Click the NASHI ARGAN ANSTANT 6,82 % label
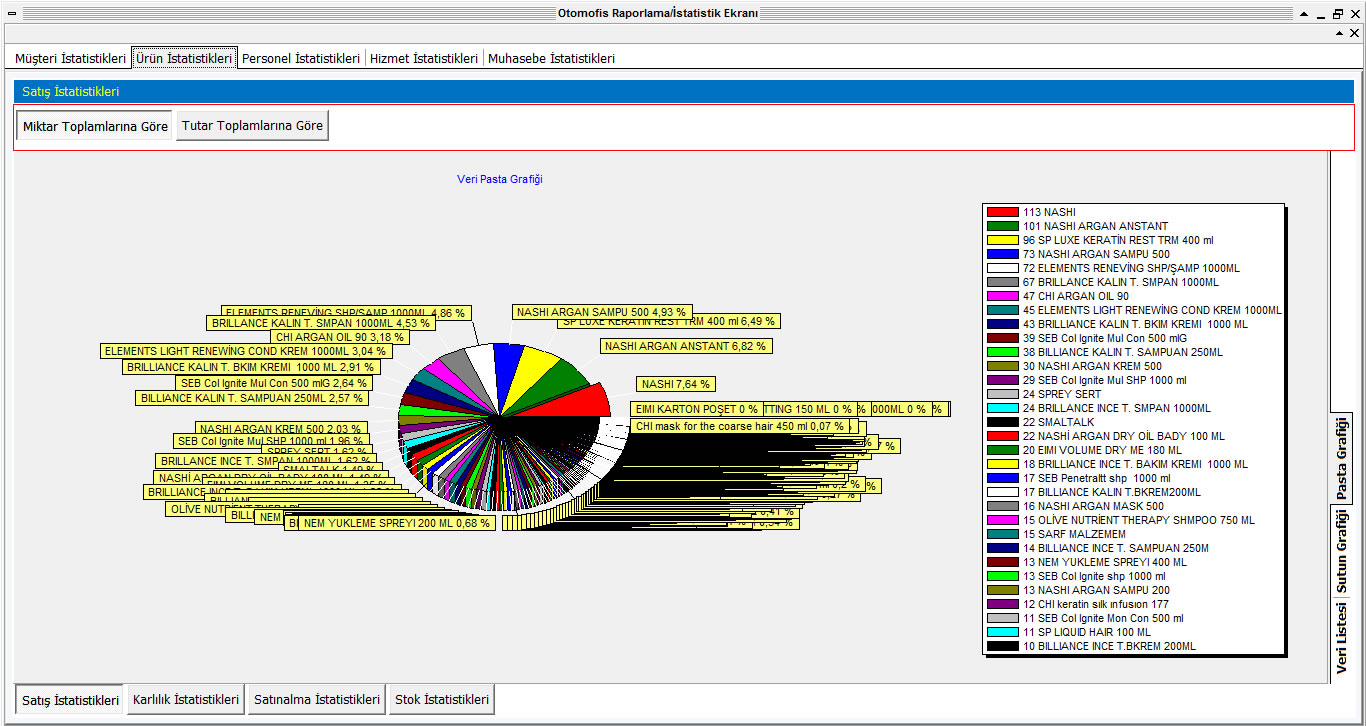This screenshot has height=726, width=1366. 686,346
